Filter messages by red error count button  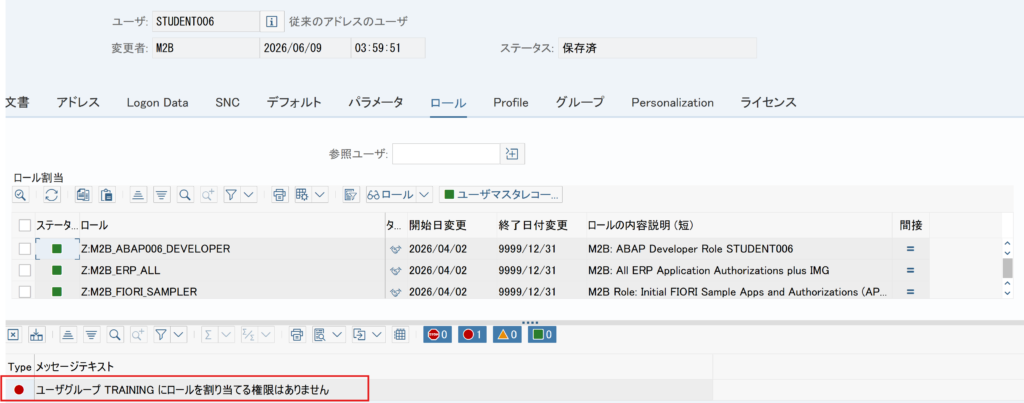[472, 335]
